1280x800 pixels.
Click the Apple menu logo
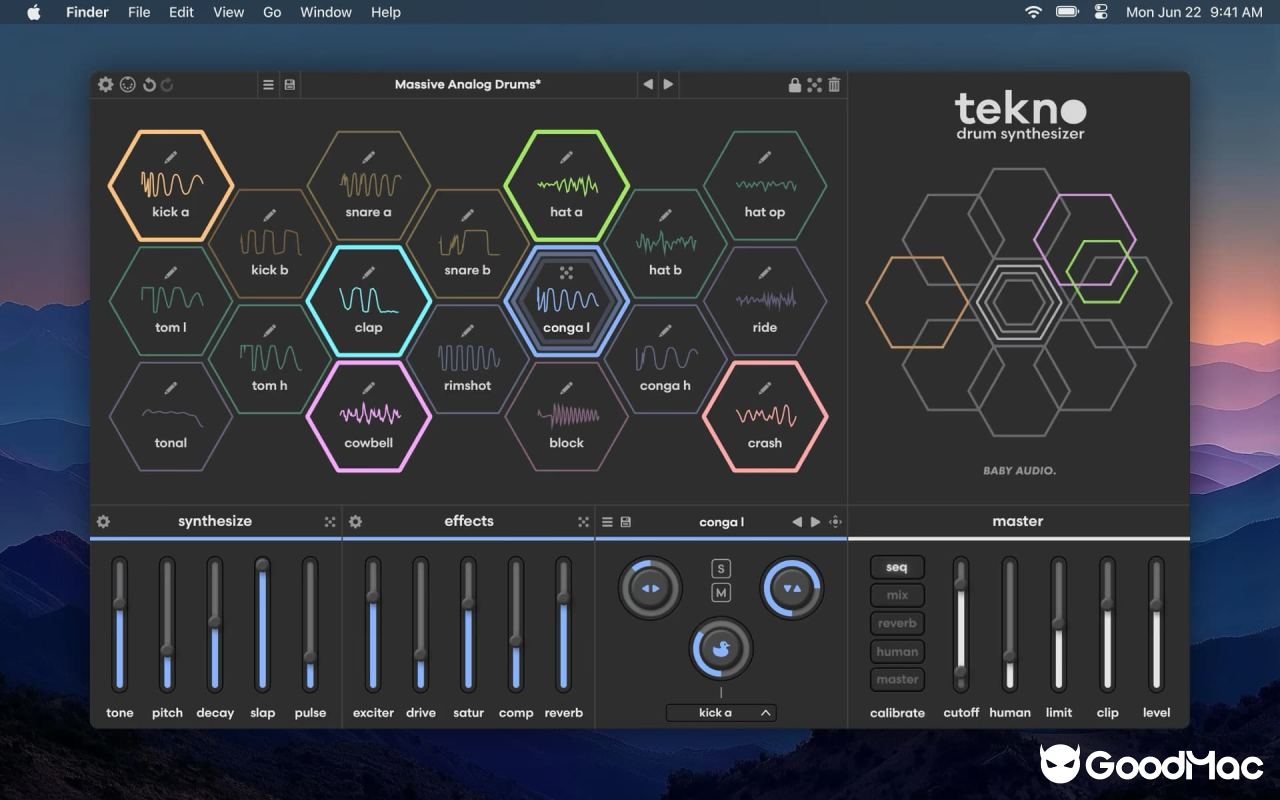point(33,12)
